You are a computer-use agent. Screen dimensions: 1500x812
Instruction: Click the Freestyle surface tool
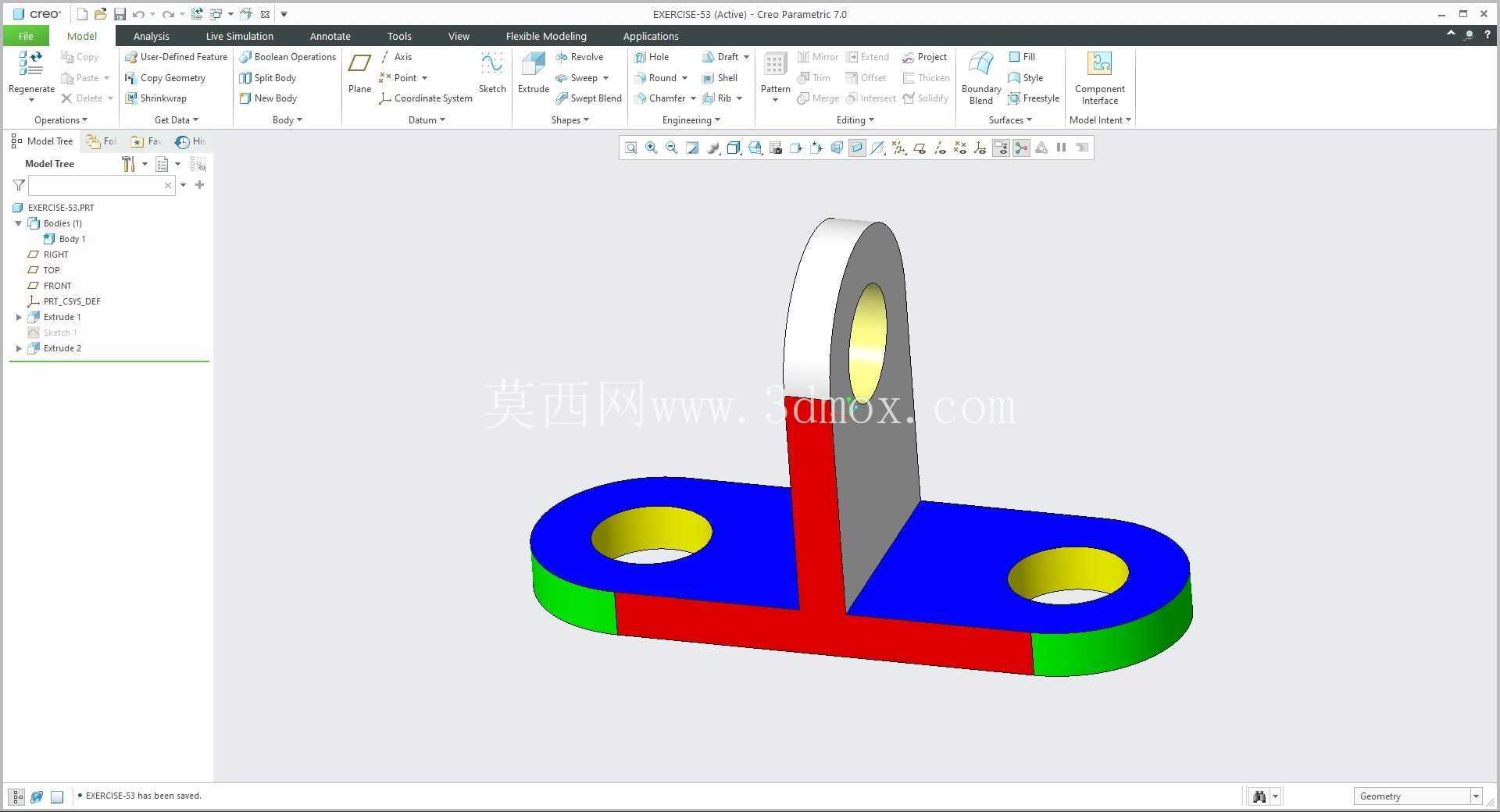tap(1034, 98)
